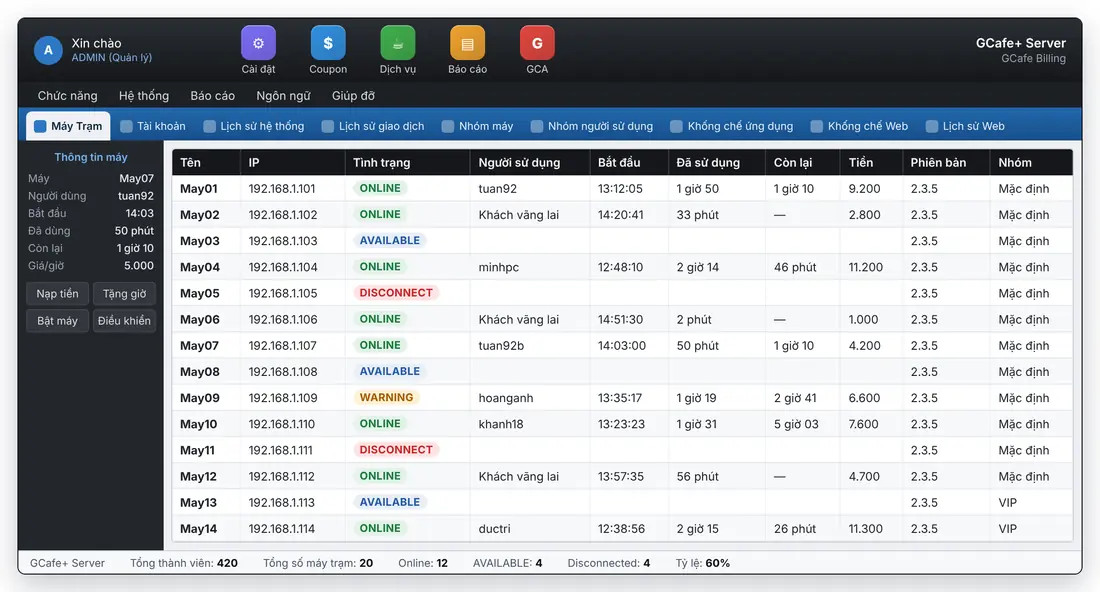Viewport: 1100px width, 592px height.
Task: Open the Cài đặt settings icon
Action: [x=258, y=43]
